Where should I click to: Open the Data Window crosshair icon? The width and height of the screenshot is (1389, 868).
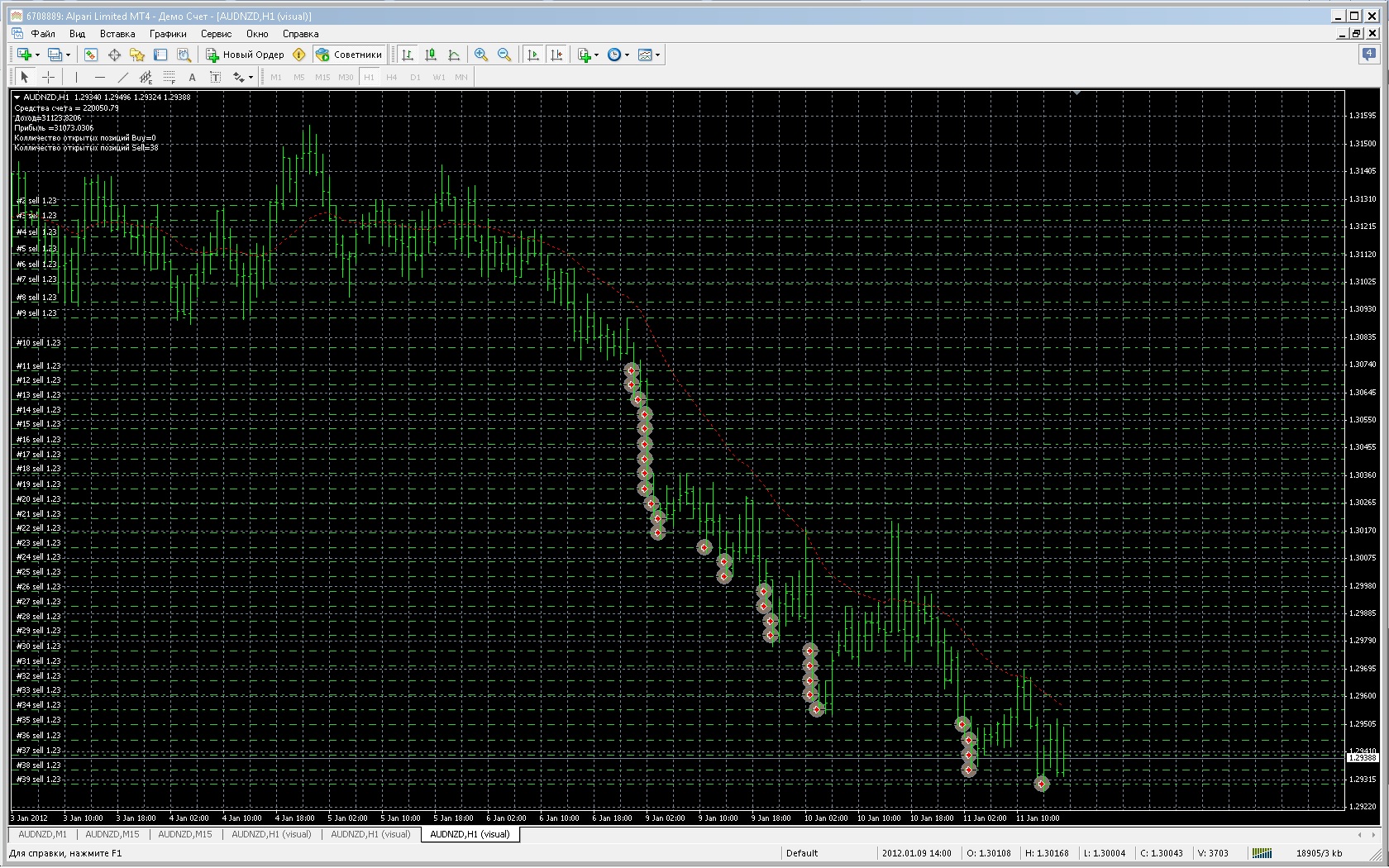pyautogui.click(x=114, y=55)
